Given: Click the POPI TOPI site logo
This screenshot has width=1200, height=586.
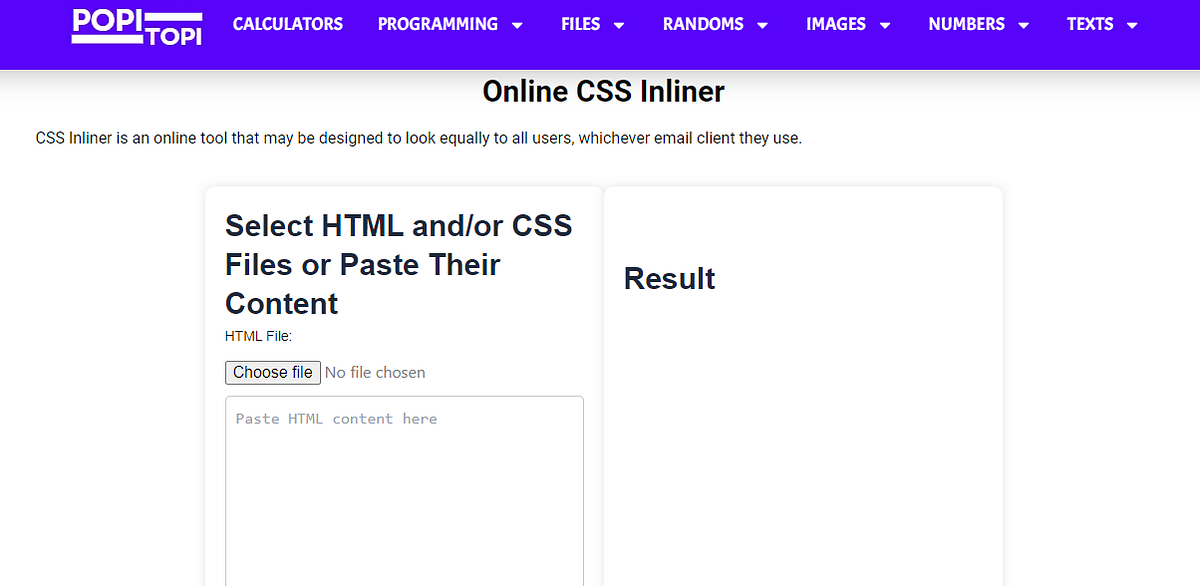Looking at the screenshot, I should coord(136,27).
